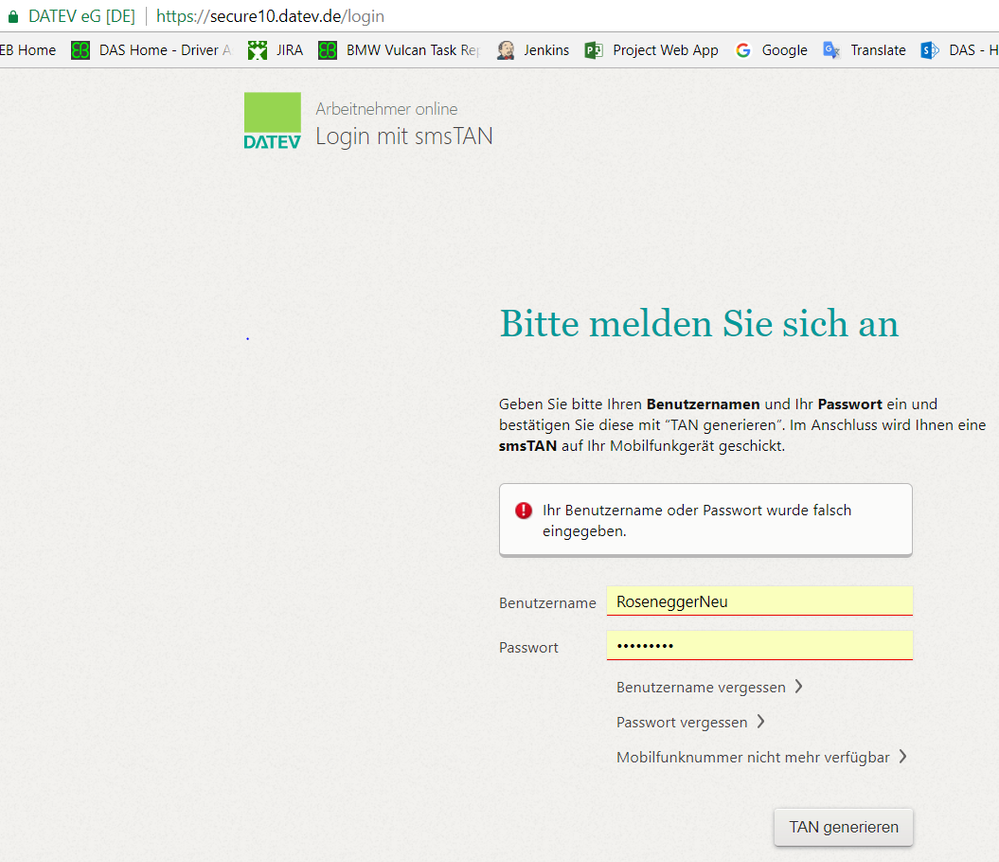Click the DAS Home bookmark favicon
This screenshot has height=862, width=999.
tap(80, 50)
